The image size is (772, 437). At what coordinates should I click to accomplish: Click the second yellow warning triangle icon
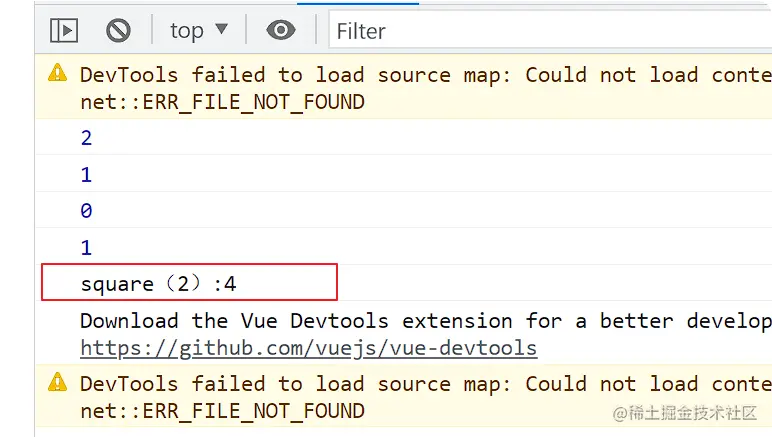point(58,381)
